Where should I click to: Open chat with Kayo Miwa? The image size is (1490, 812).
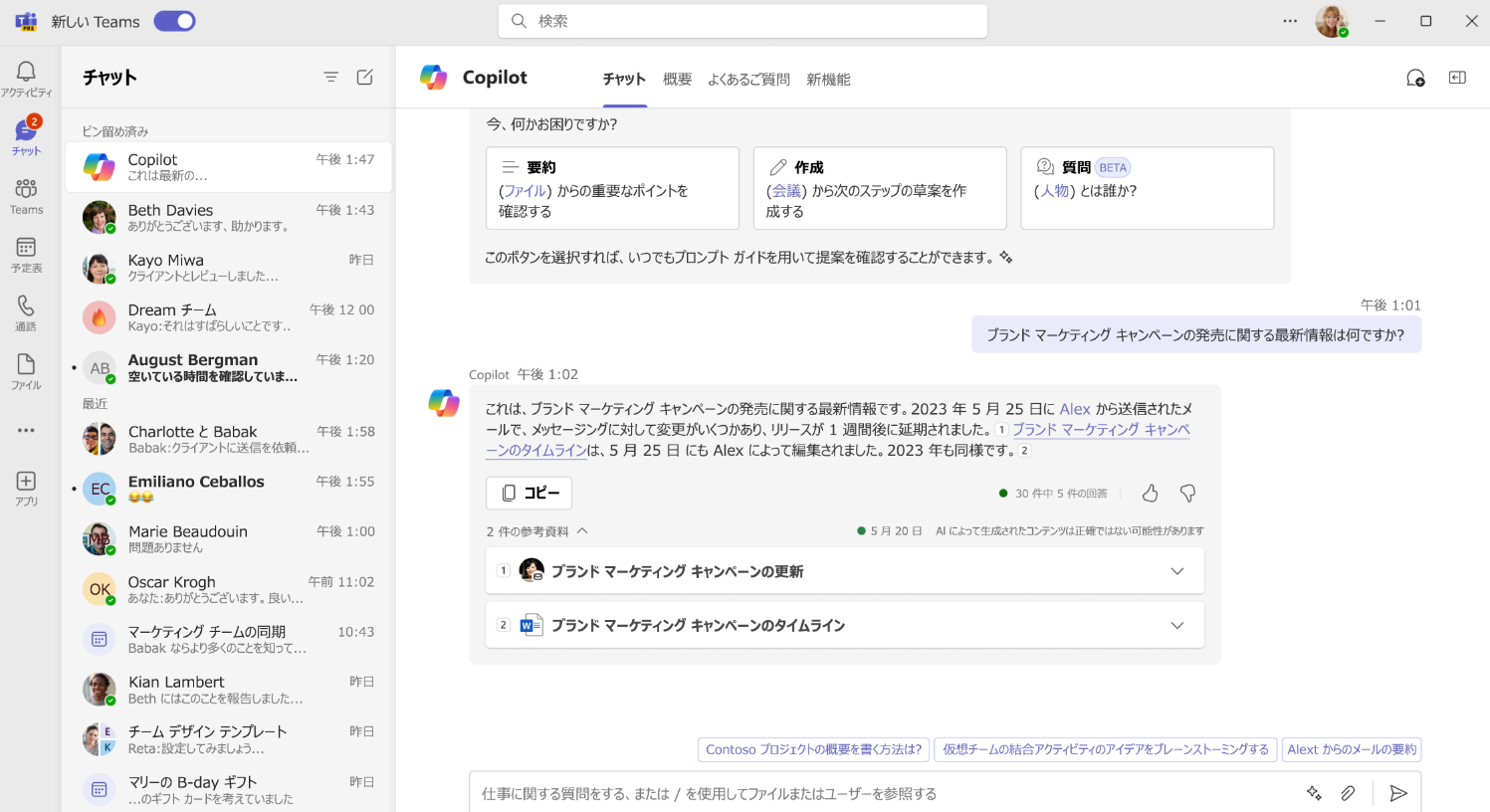(x=229, y=267)
